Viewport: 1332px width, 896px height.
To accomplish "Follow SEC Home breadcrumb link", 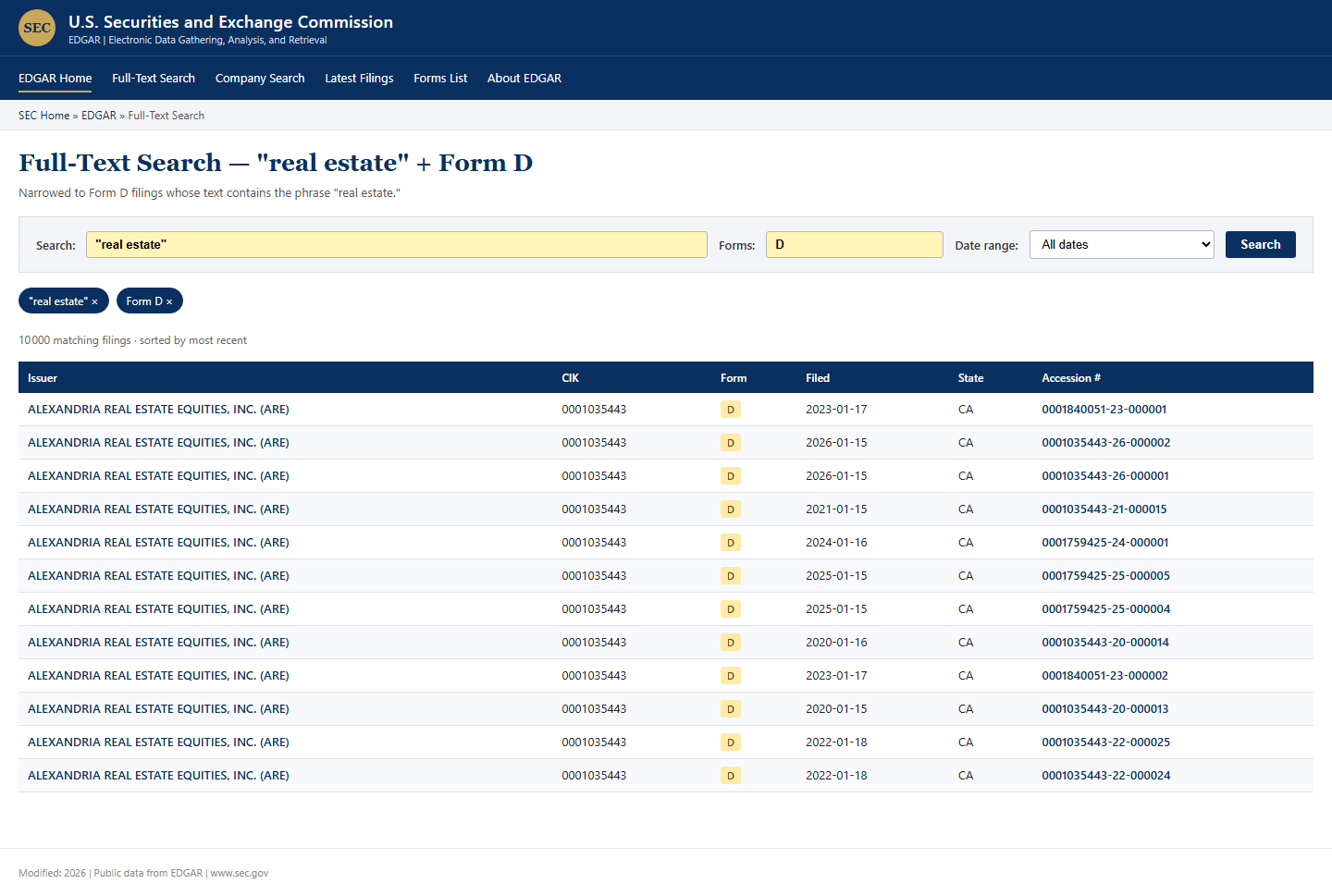I will coord(44,116).
